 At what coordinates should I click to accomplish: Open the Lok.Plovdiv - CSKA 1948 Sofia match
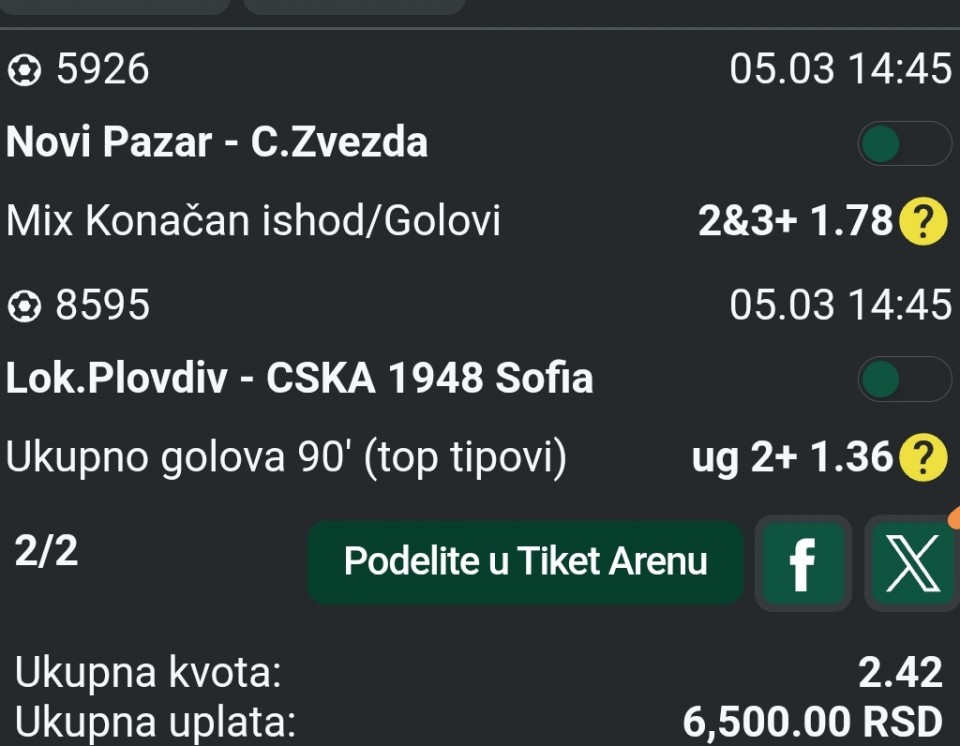[x=299, y=379]
